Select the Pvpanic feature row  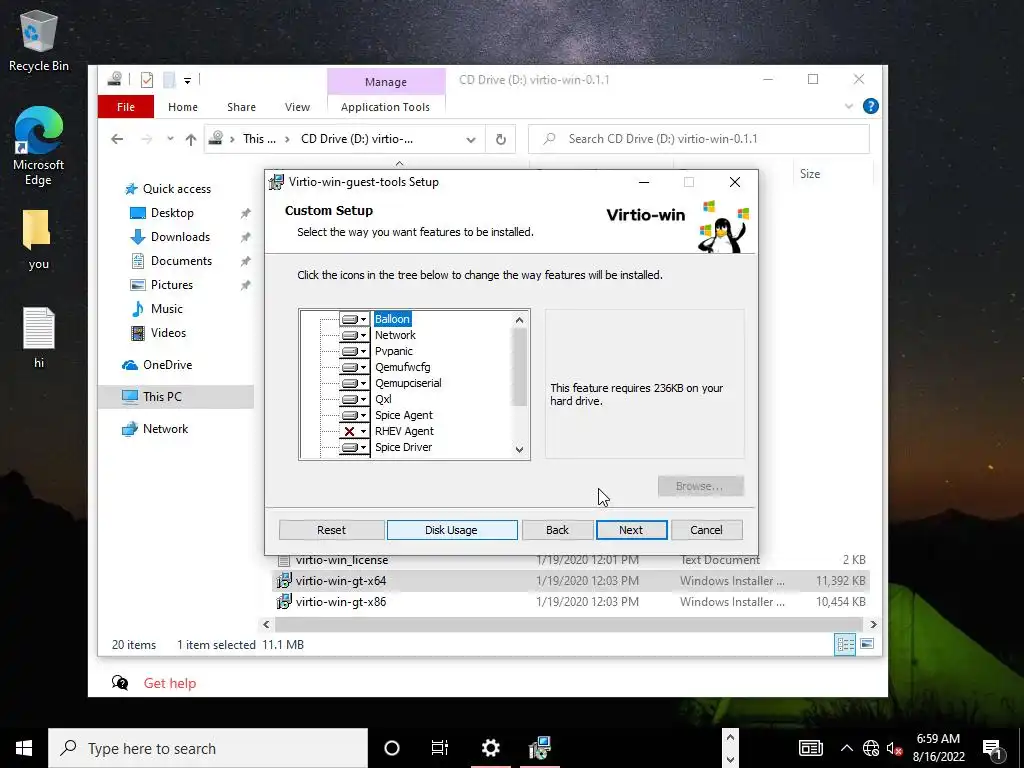[393, 351]
